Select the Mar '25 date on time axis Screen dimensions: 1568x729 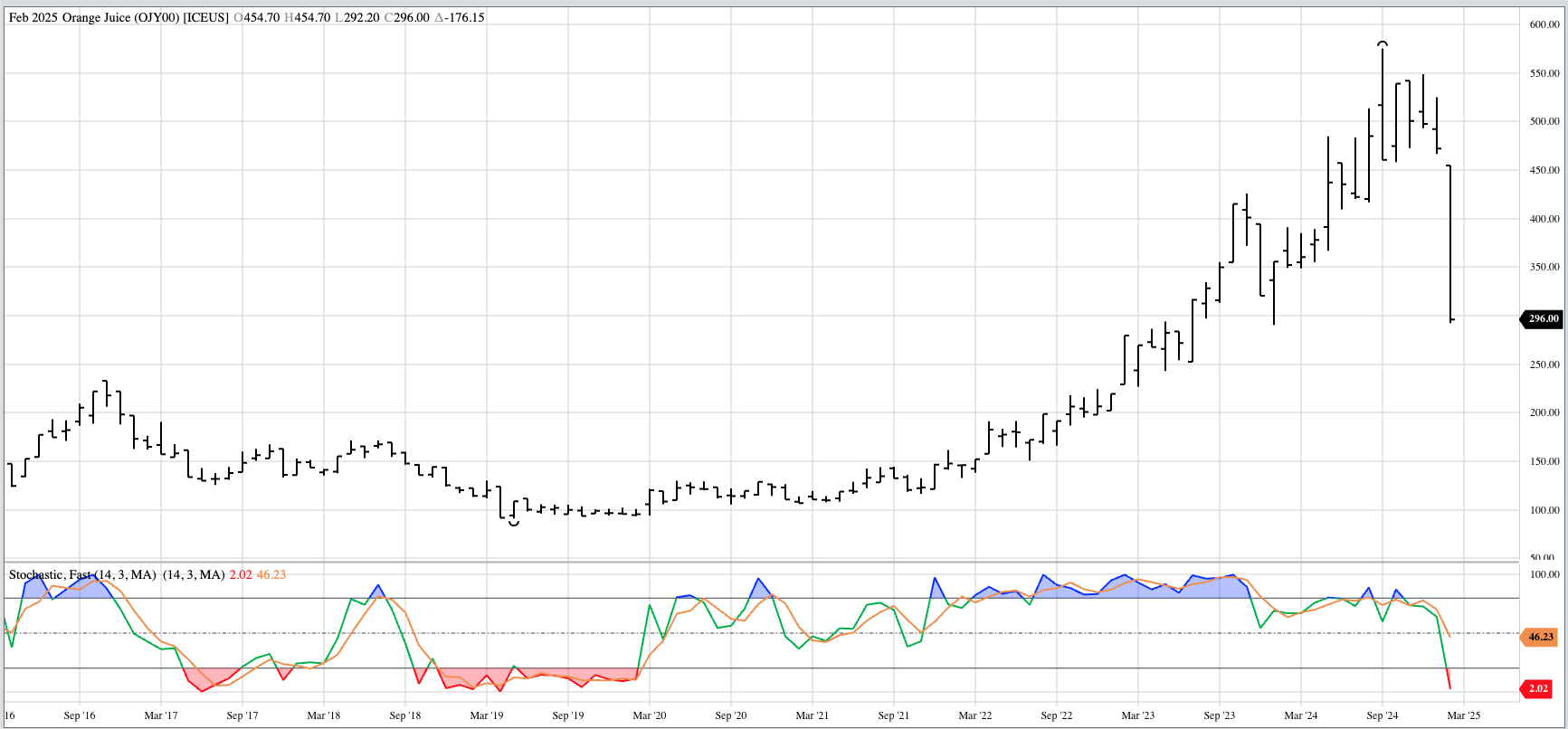[1463, 715]
